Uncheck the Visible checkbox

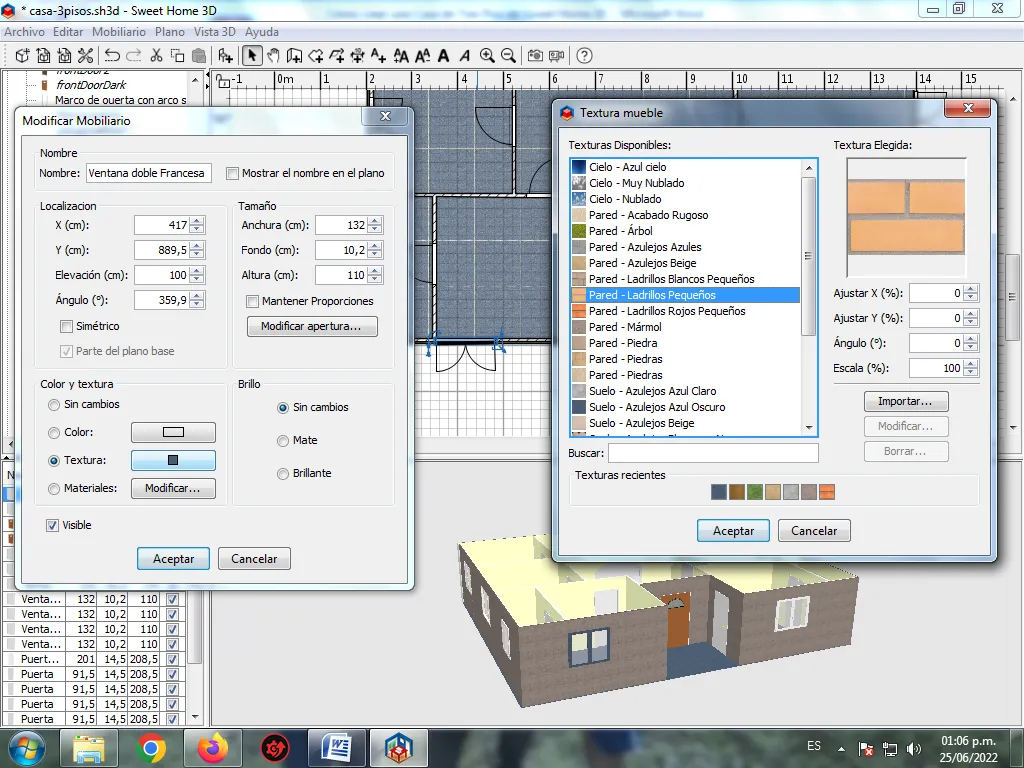coord(52,526)
